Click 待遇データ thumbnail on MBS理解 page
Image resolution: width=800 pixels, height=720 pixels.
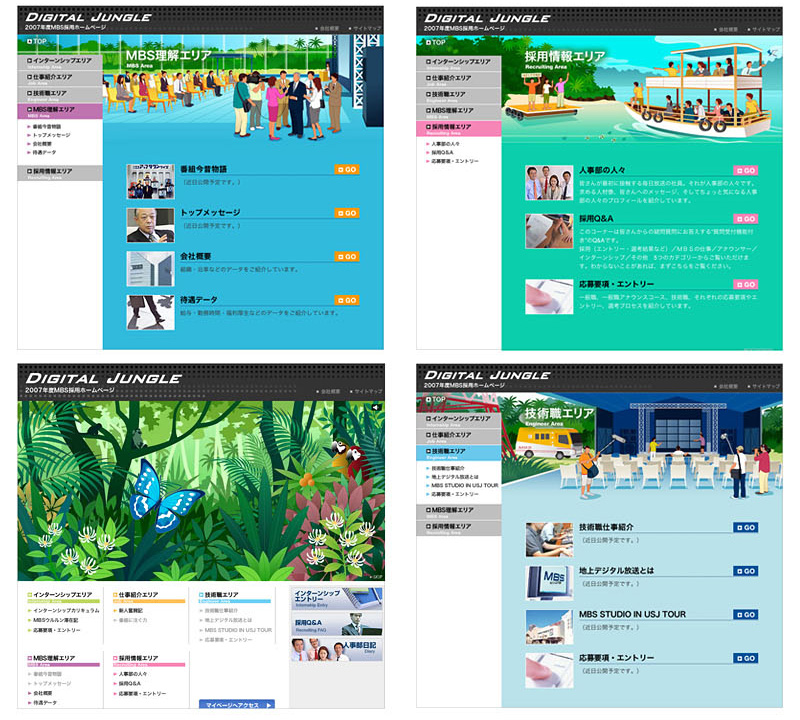point(151,312)
